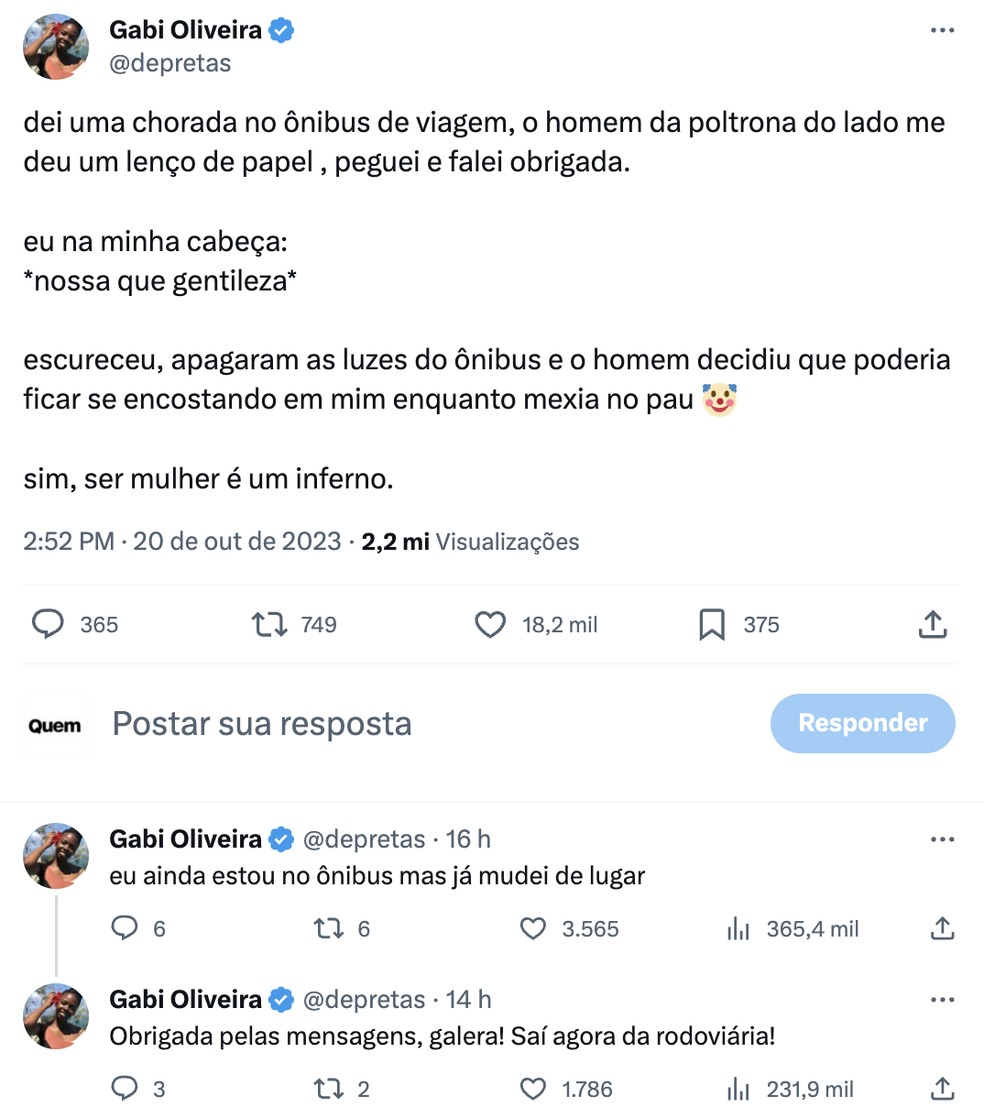Click the Quem avatar next to the reply box

tap(55, 723)
